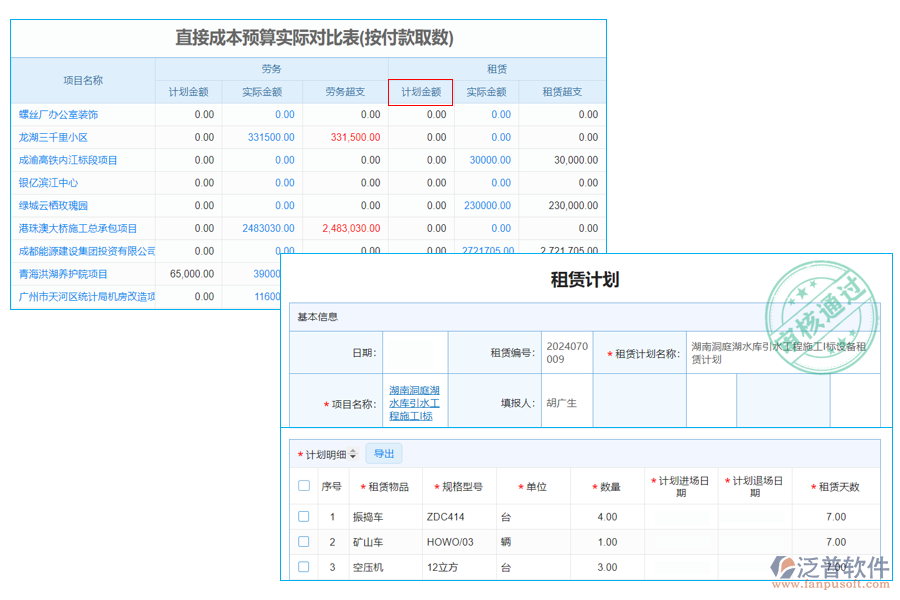Viewport: 900px width, 600px height.
Task: Select all rows with header checkbox
Action: pos(304,487)
